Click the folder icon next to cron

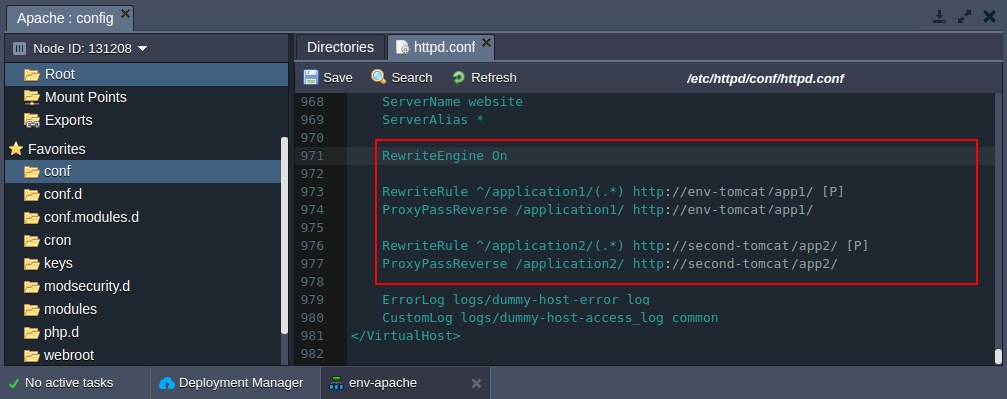point(31,240)
